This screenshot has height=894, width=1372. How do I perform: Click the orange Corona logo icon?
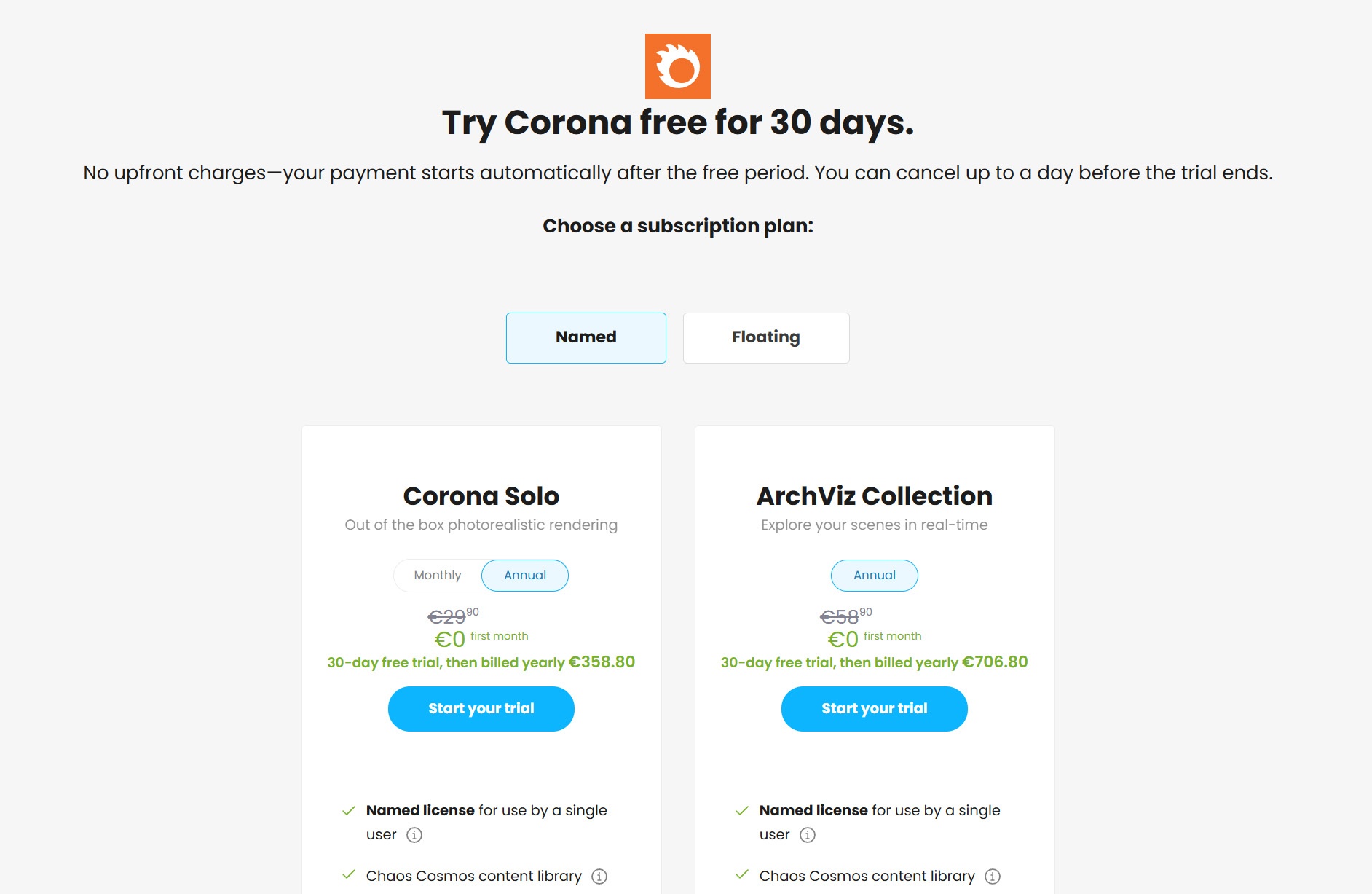point(677,66)
